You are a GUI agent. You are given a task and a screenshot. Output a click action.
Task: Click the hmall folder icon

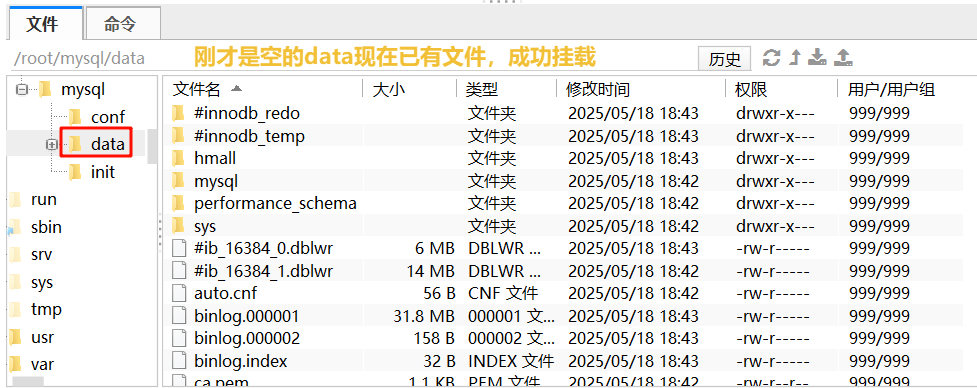[179, 158]
